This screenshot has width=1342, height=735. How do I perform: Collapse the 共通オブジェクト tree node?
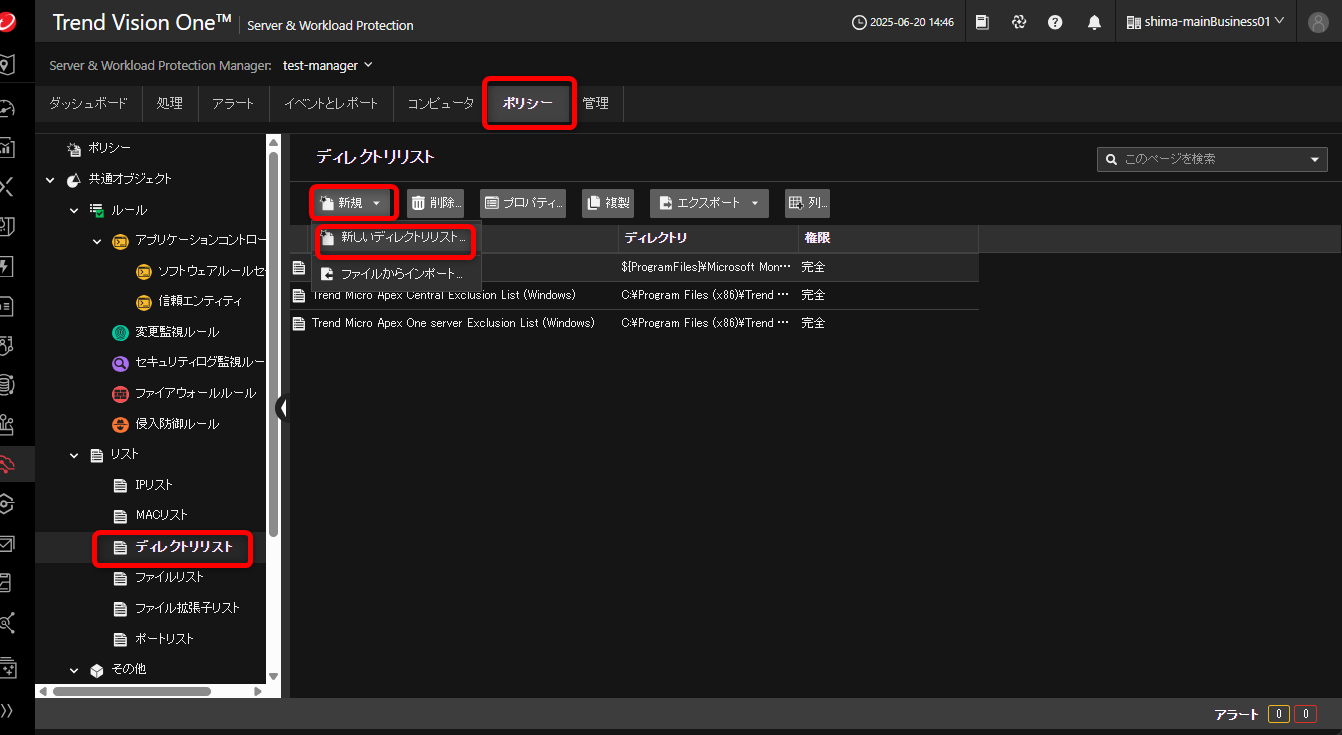pyautogui.click(x=50, y=180)
